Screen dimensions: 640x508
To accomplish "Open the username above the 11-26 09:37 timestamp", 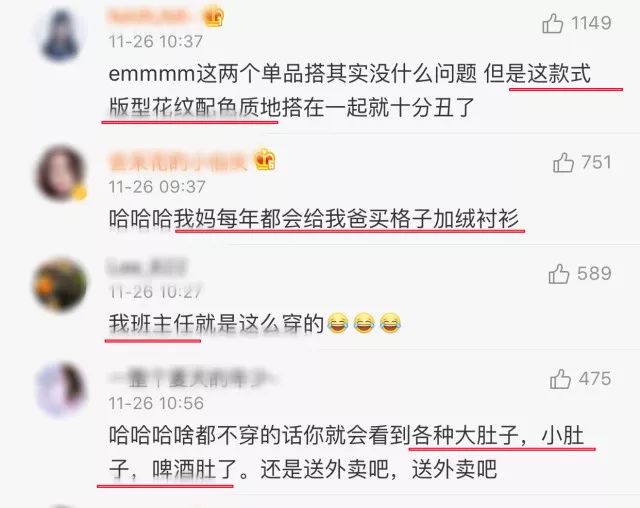I will pos(178,162).
